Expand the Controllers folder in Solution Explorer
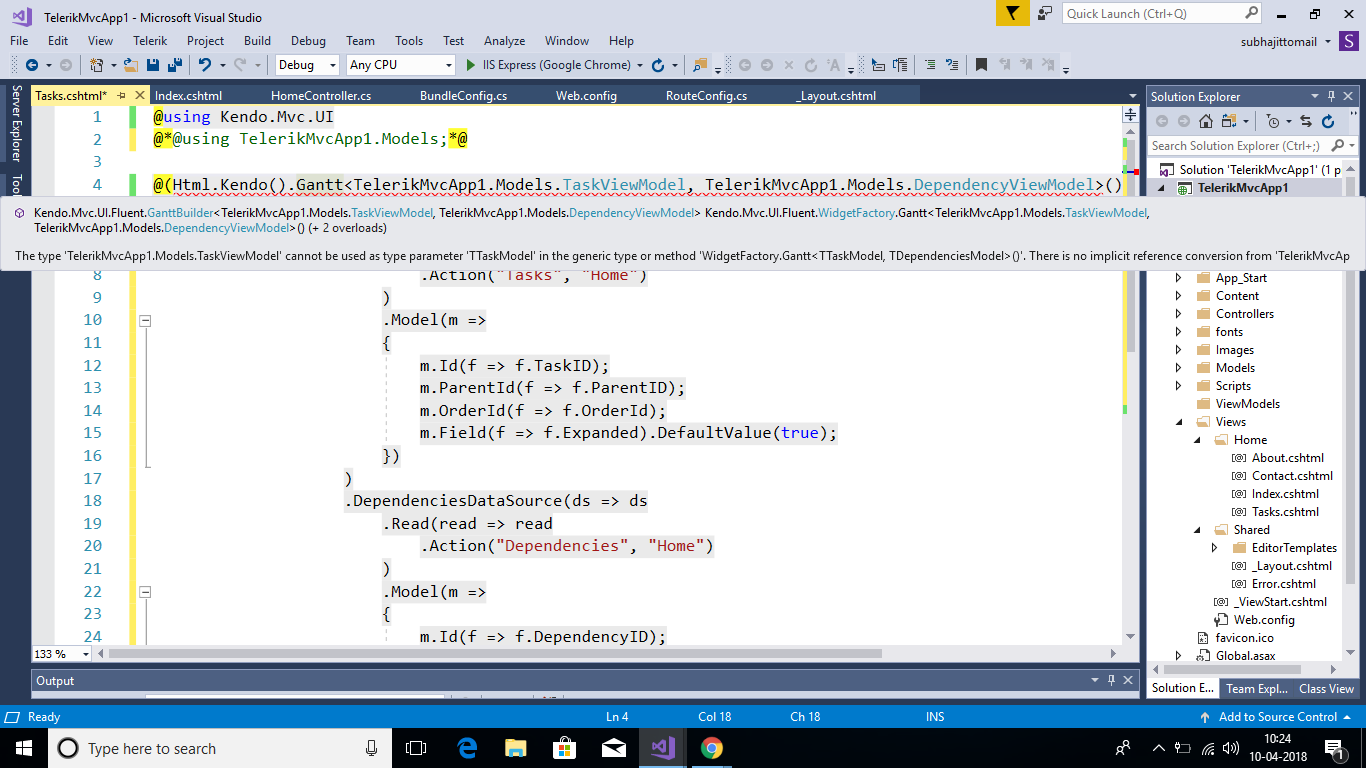 click(1178, 314)
